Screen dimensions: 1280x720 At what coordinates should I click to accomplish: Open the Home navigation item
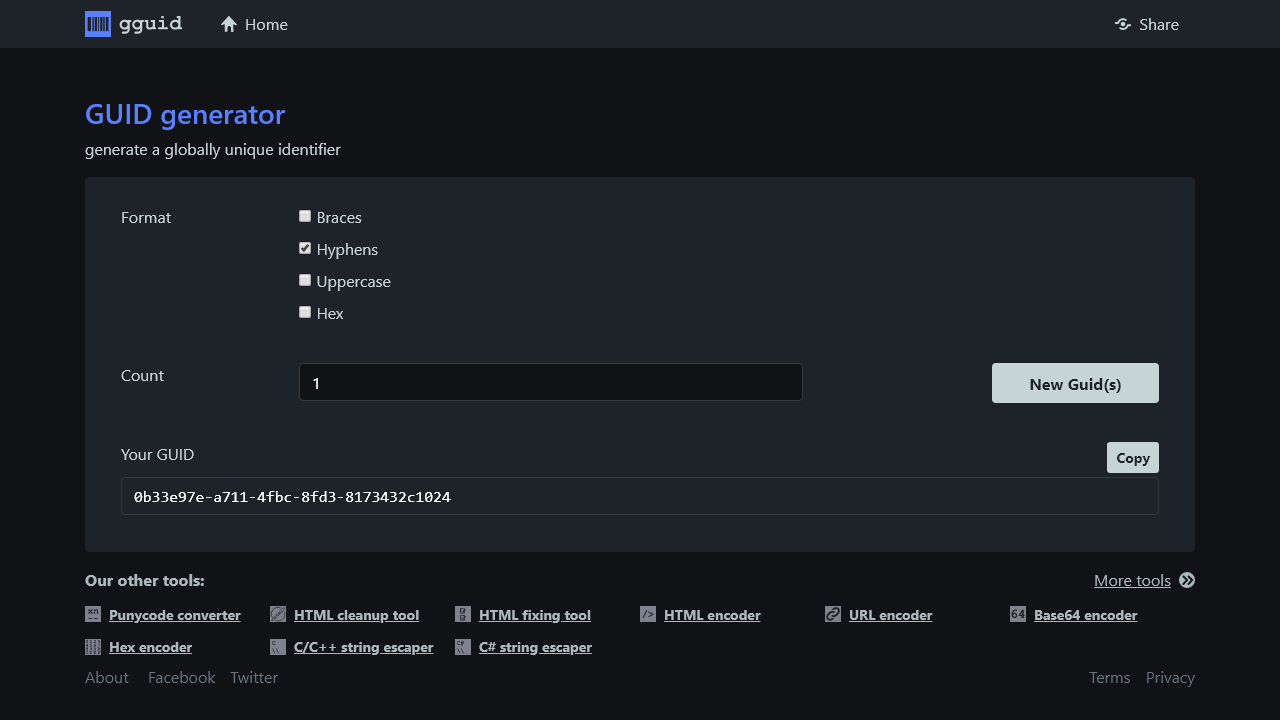[255, 24]
